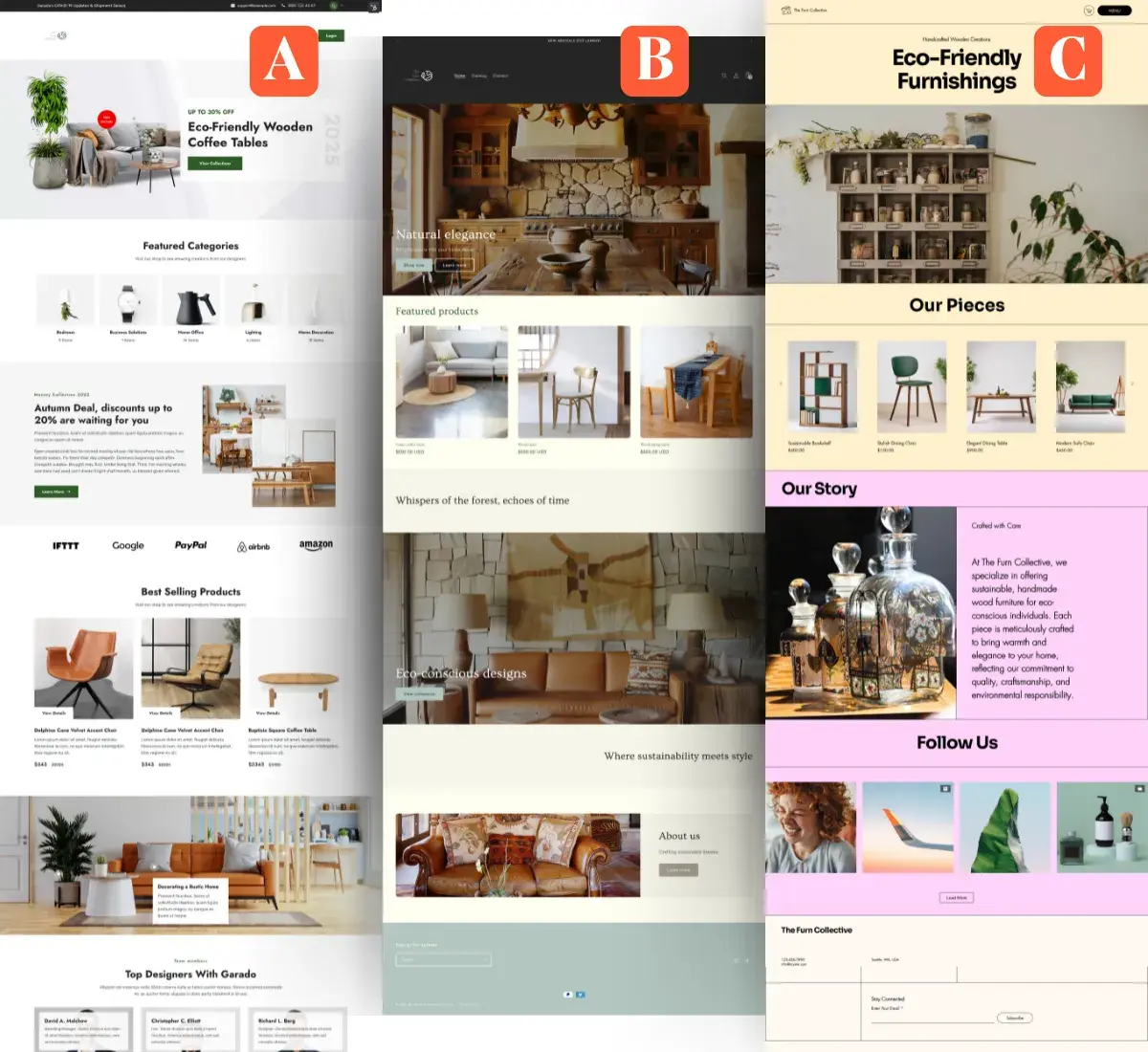Select the Lighting category thumbnail
This screenshot has height=1052, width=1148.
(x=254, y=302)
